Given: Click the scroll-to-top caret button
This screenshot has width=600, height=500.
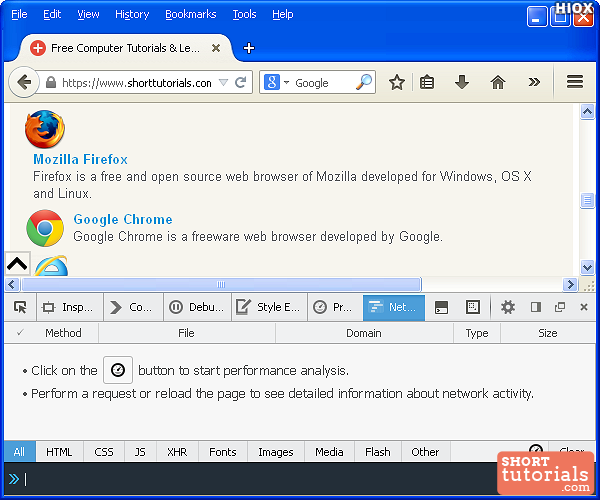Looking at the screenshot, I should coord(18,264).
